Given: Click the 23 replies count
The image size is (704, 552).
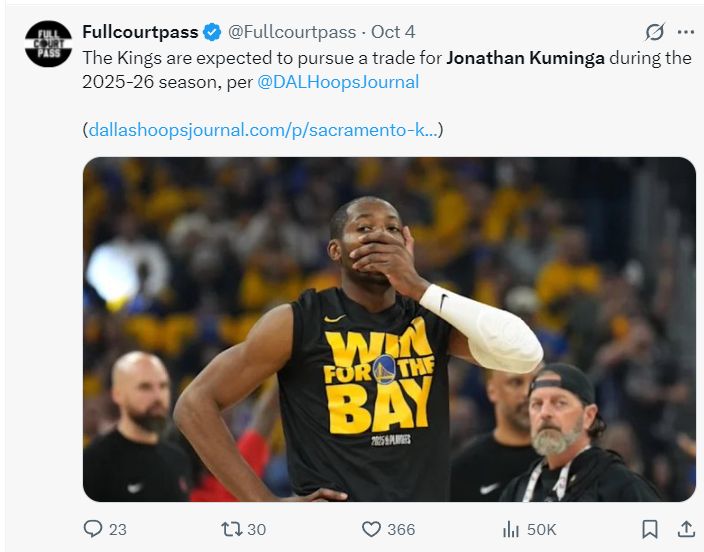Looking at the screenshot, I should 117,529.
